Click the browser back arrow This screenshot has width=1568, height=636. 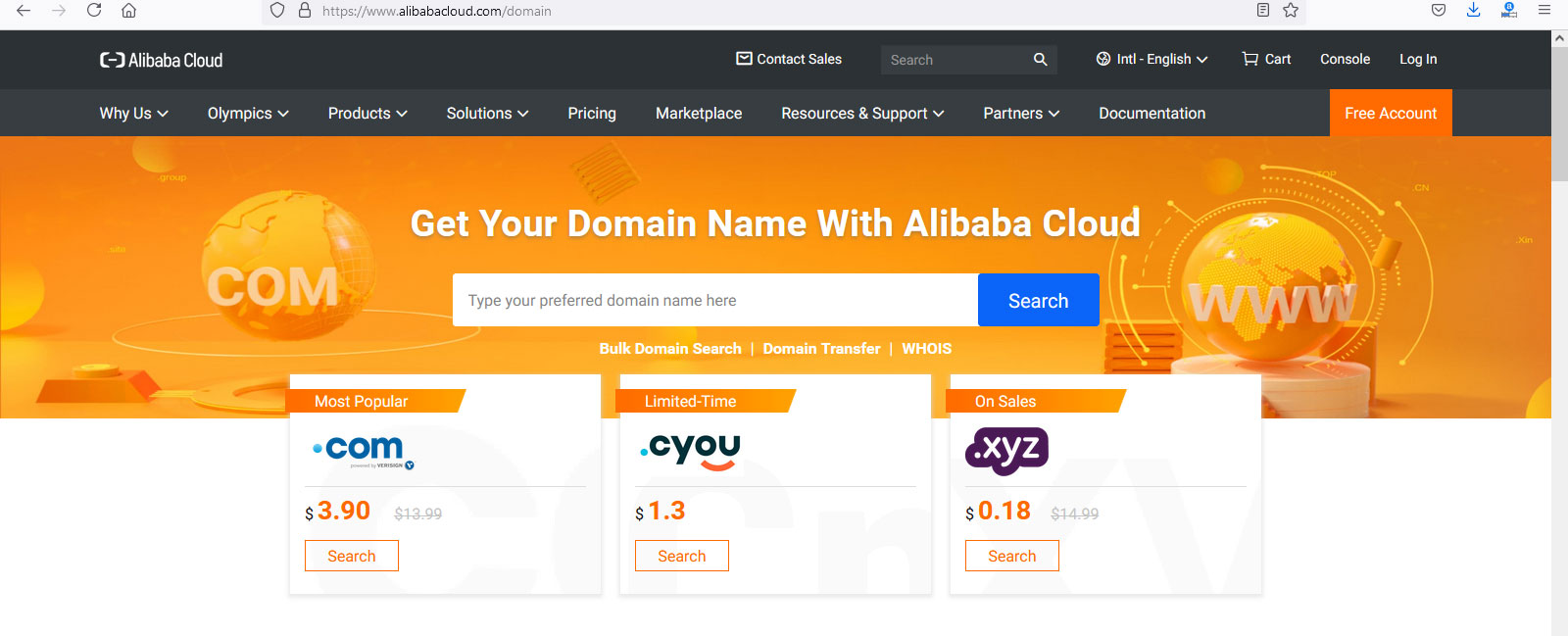24,11
